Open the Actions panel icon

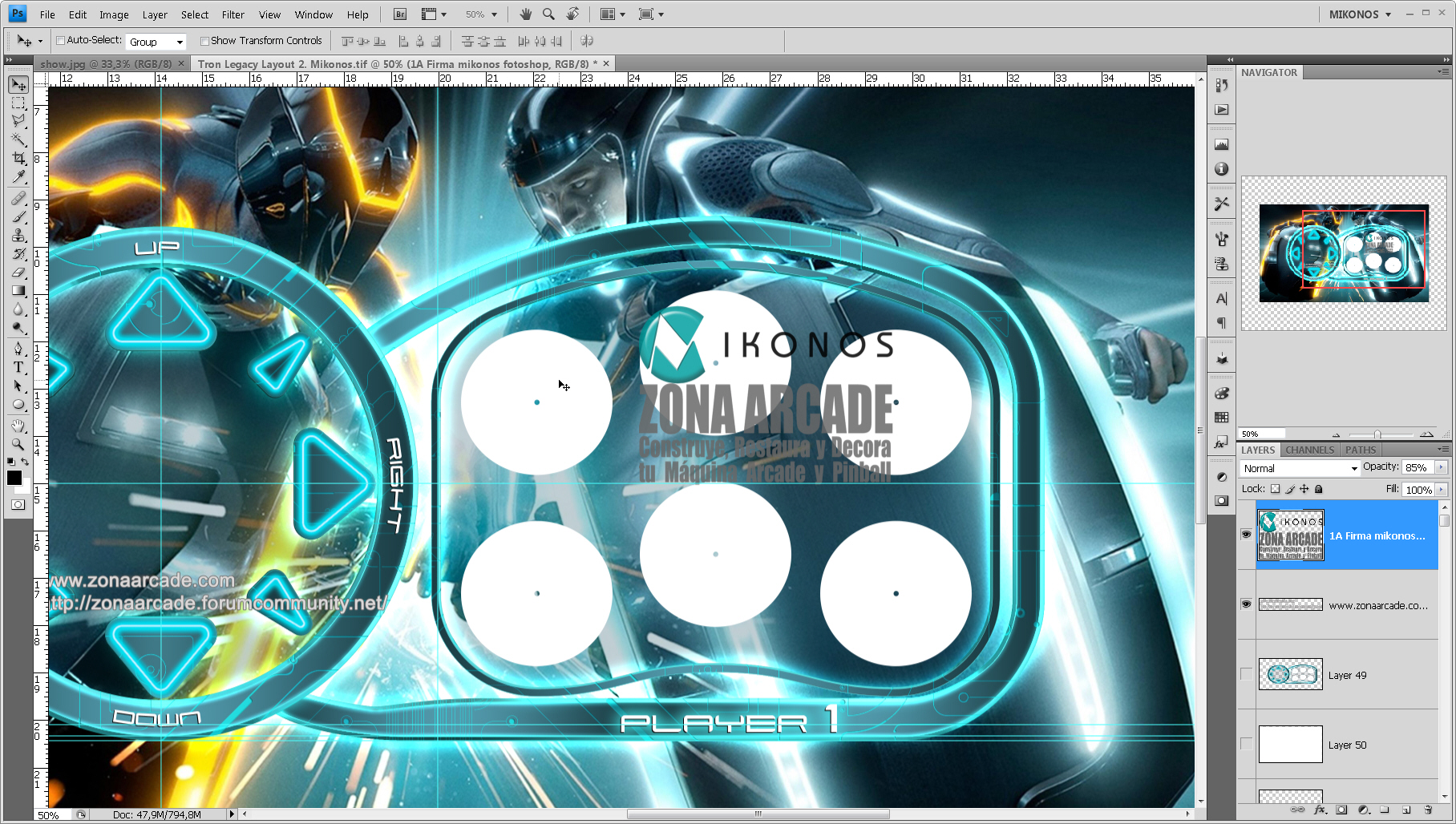pyautogui.click(x=1221, y=110)
